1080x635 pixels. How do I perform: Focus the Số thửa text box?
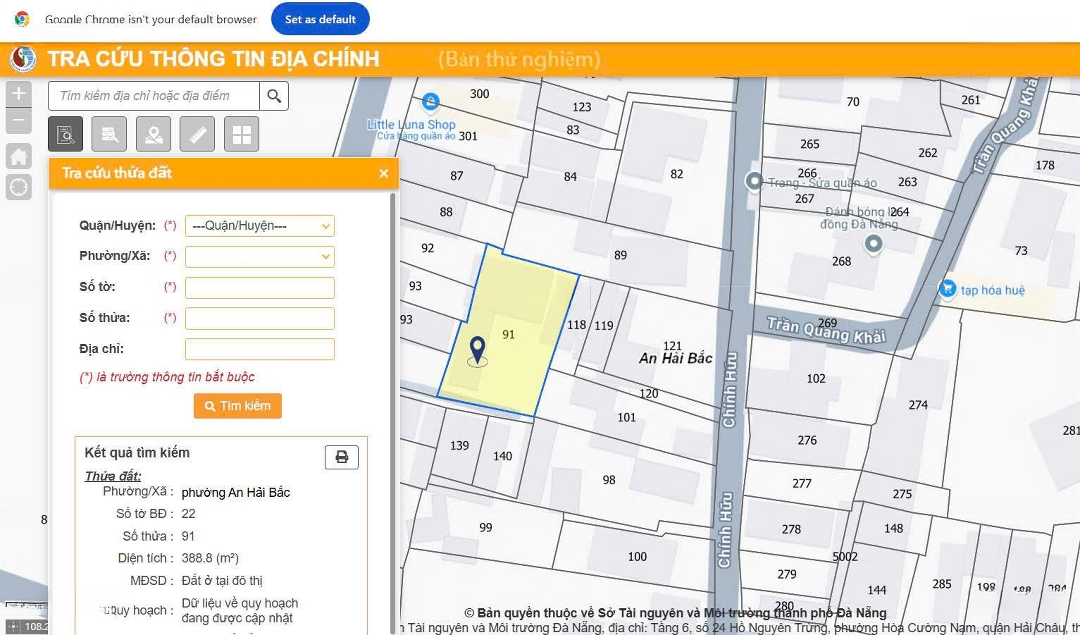click(x=259, y=319)
